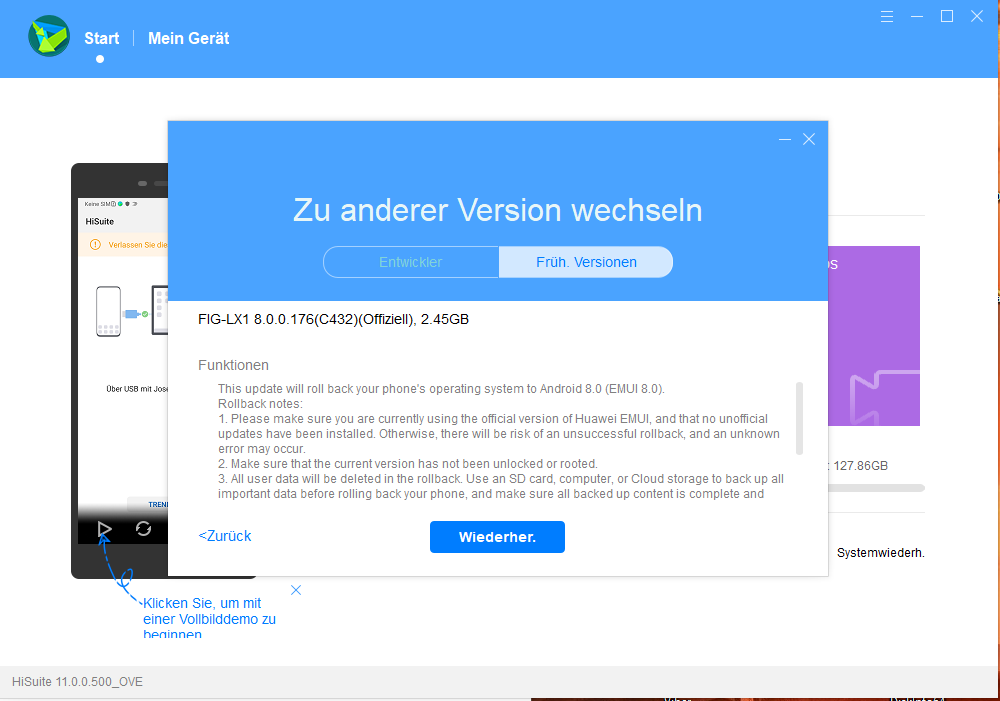Open the Start tab
This screenshot has width=1000, height=701.
(101, 38)
